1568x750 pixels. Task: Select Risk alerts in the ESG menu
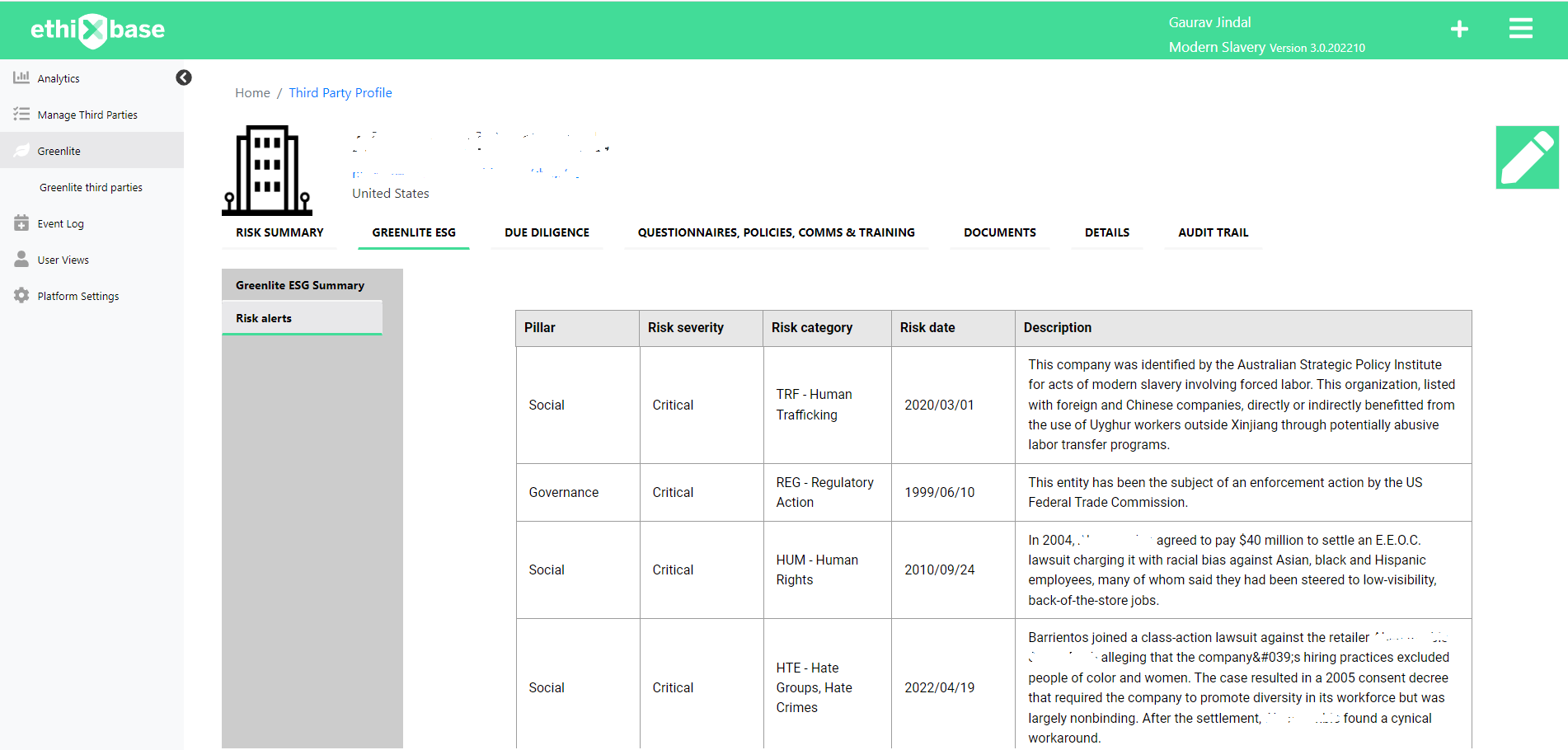tap(264, 317)
